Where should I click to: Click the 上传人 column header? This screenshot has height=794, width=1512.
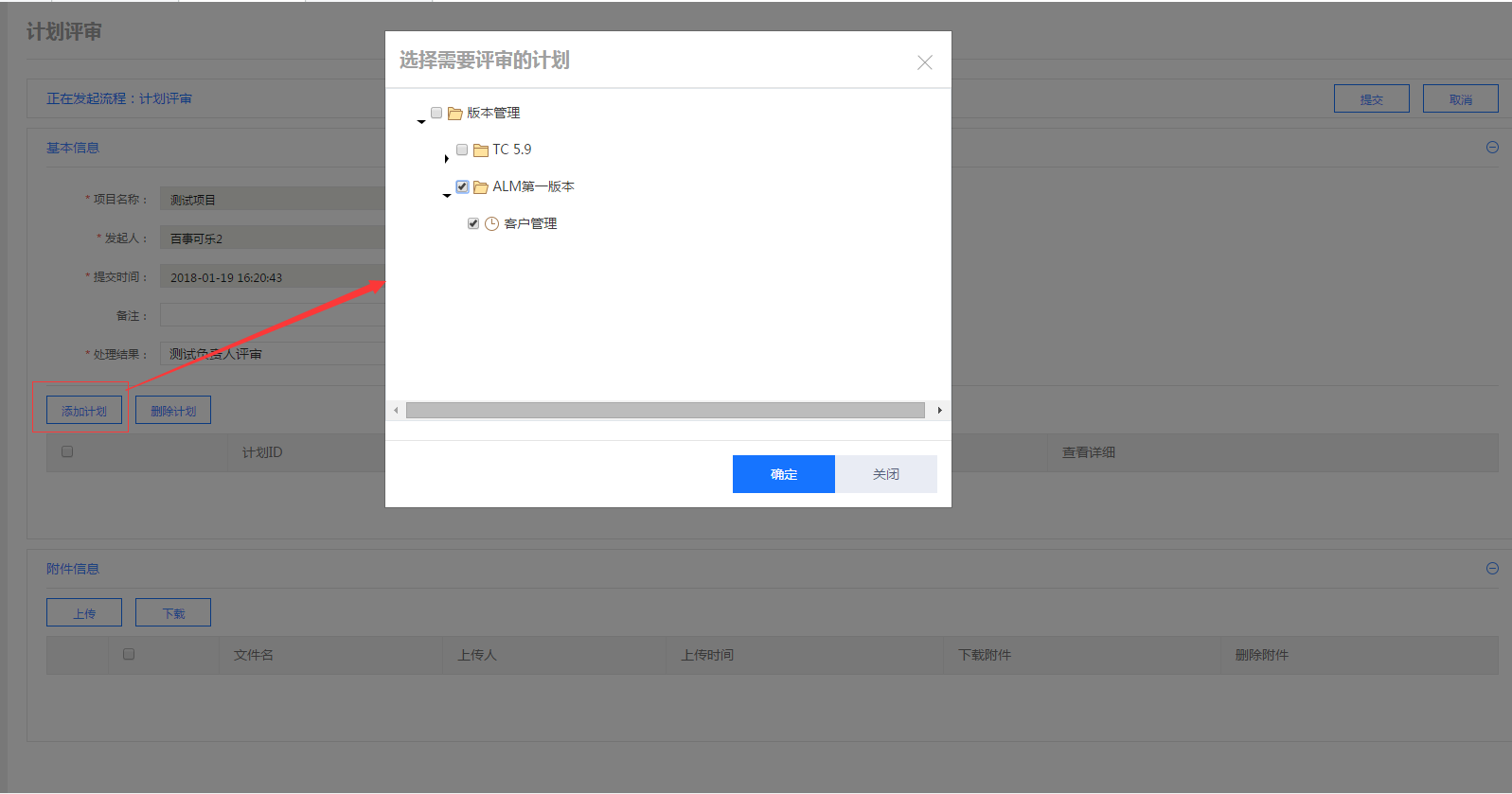coord(477,655)
